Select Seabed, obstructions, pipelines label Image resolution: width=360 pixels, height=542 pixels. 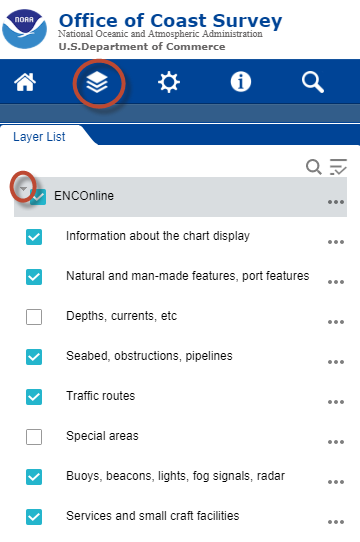(x=149, y=356)
